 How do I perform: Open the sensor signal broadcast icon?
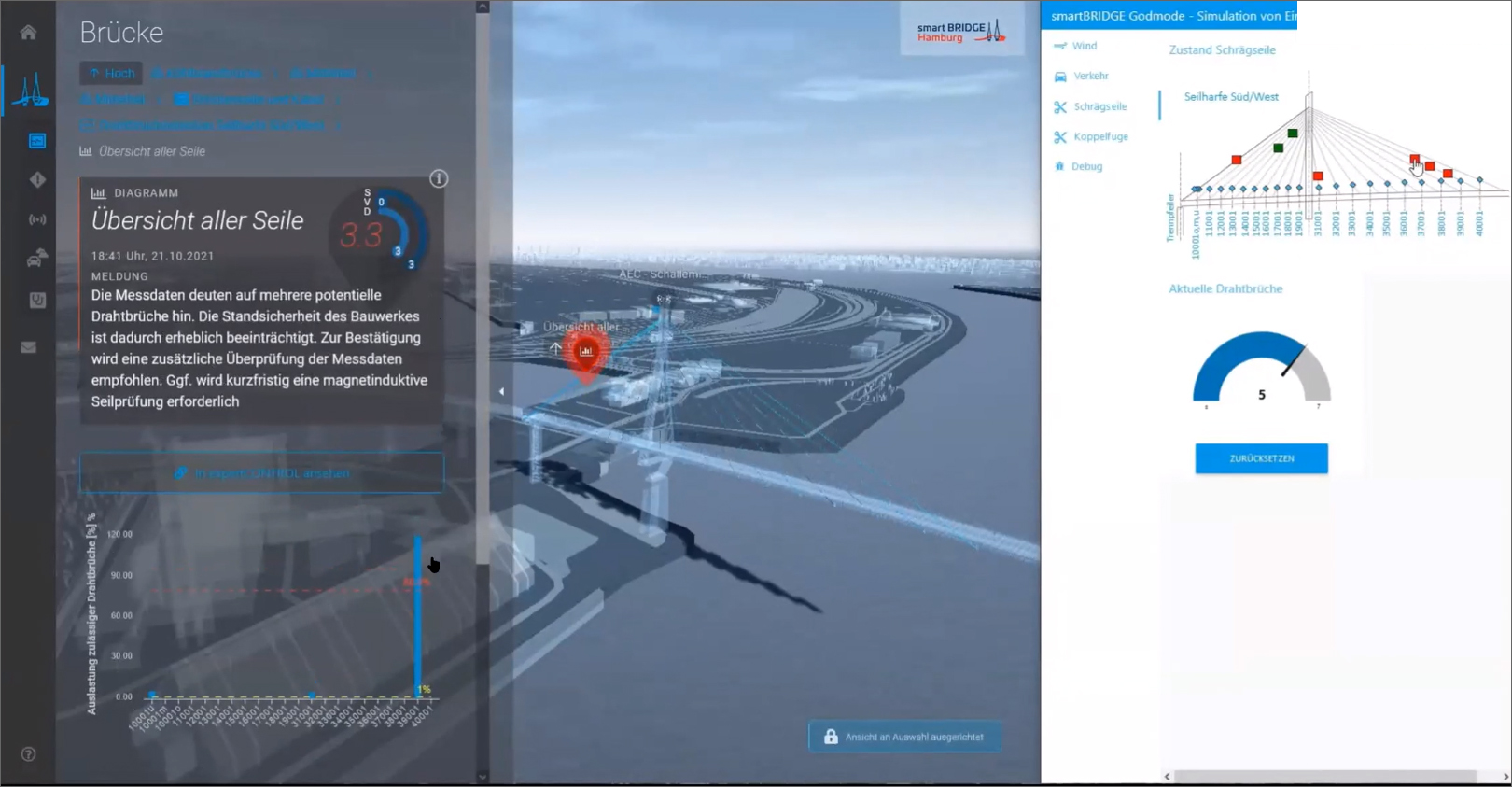click(37, 219)
